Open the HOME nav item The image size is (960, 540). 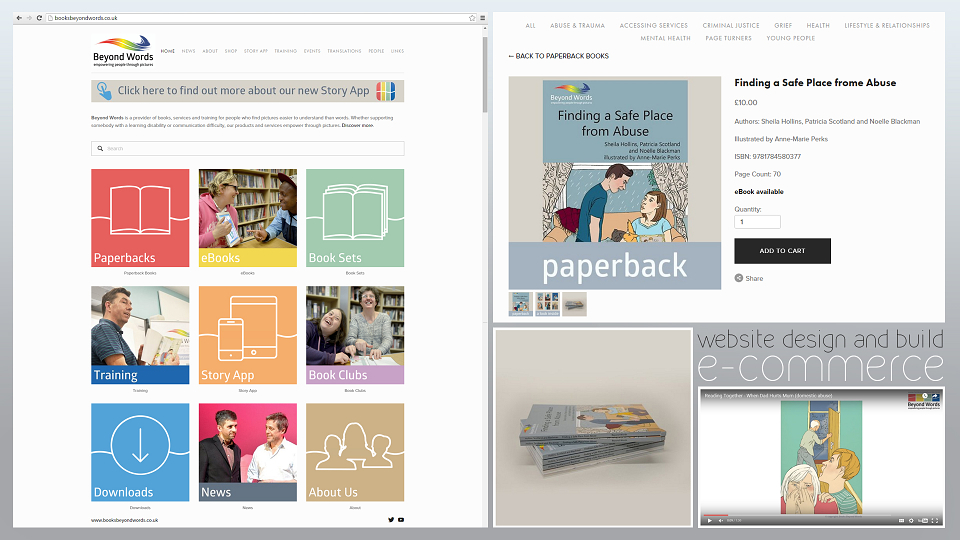(x=168, y=51)
